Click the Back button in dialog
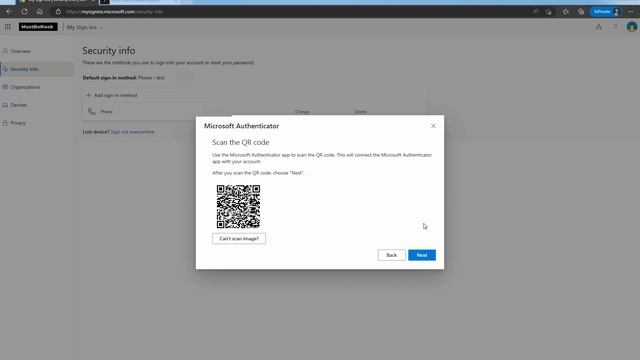This screenshot has height=360, width=640. (391, 255)
